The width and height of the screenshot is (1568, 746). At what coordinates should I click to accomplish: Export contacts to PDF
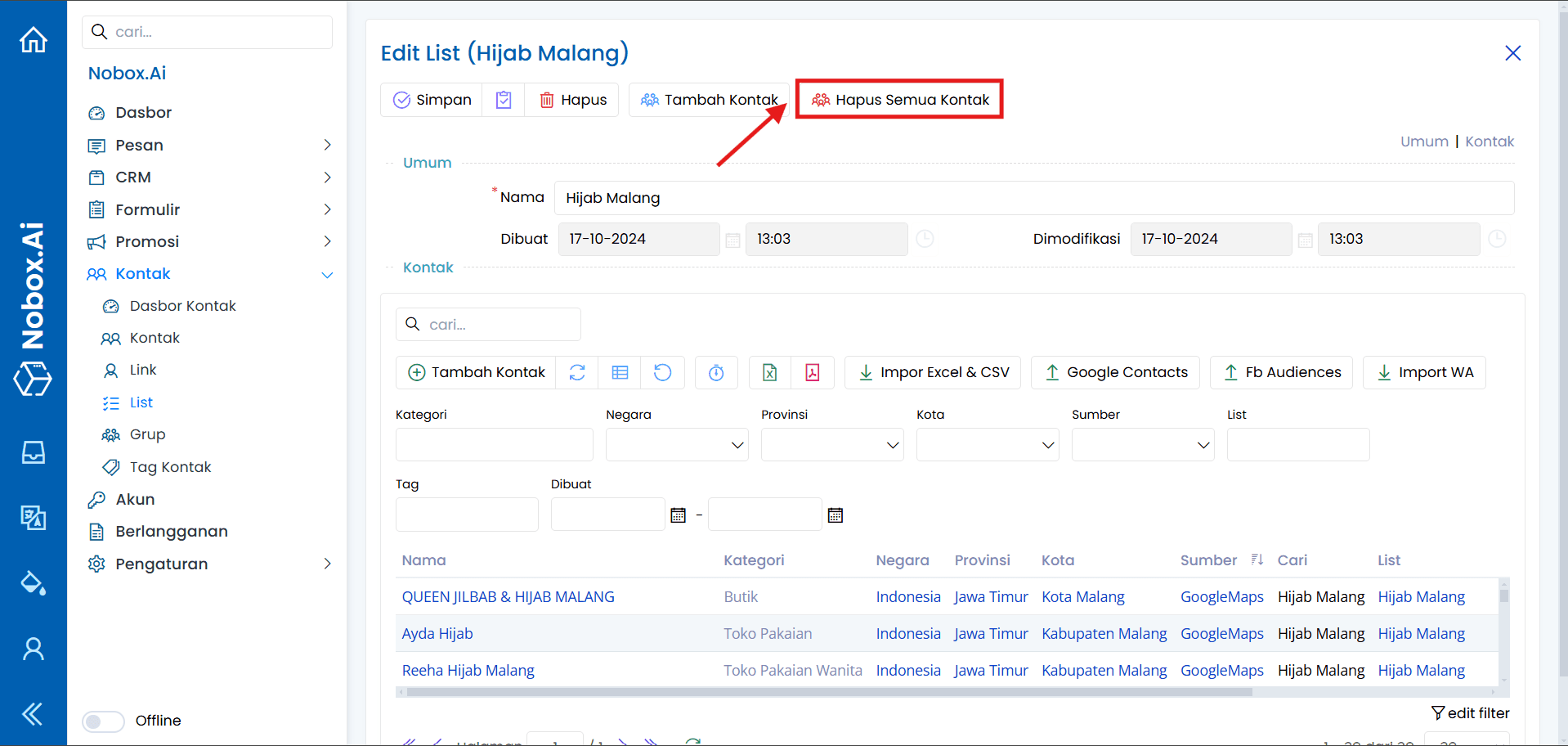(x=813, y=372)
